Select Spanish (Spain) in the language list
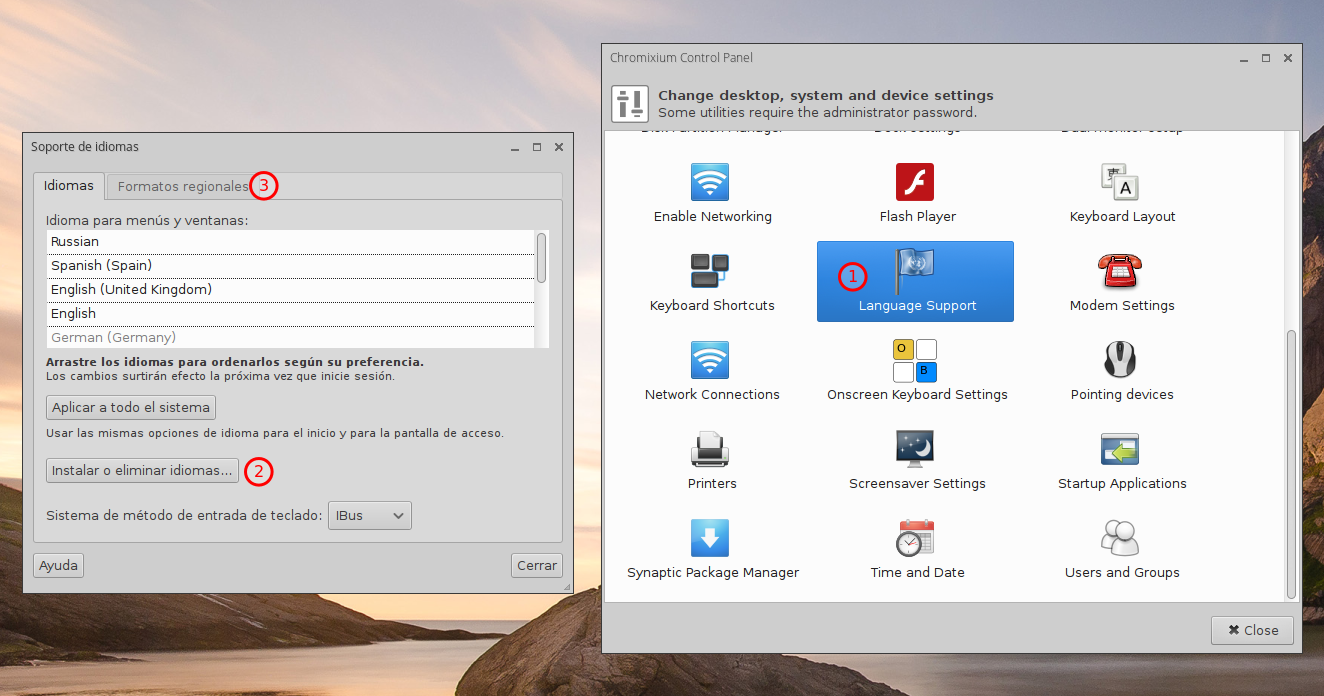The image size is (1324, 696). [x=290, y=265]
